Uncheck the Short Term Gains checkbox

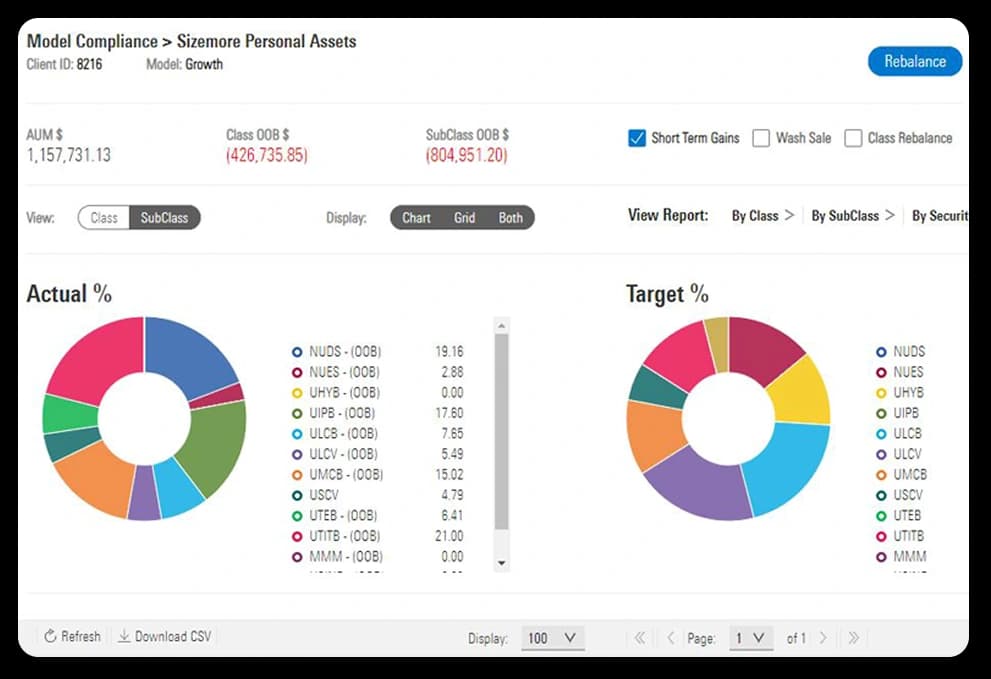tap(636, 138)
